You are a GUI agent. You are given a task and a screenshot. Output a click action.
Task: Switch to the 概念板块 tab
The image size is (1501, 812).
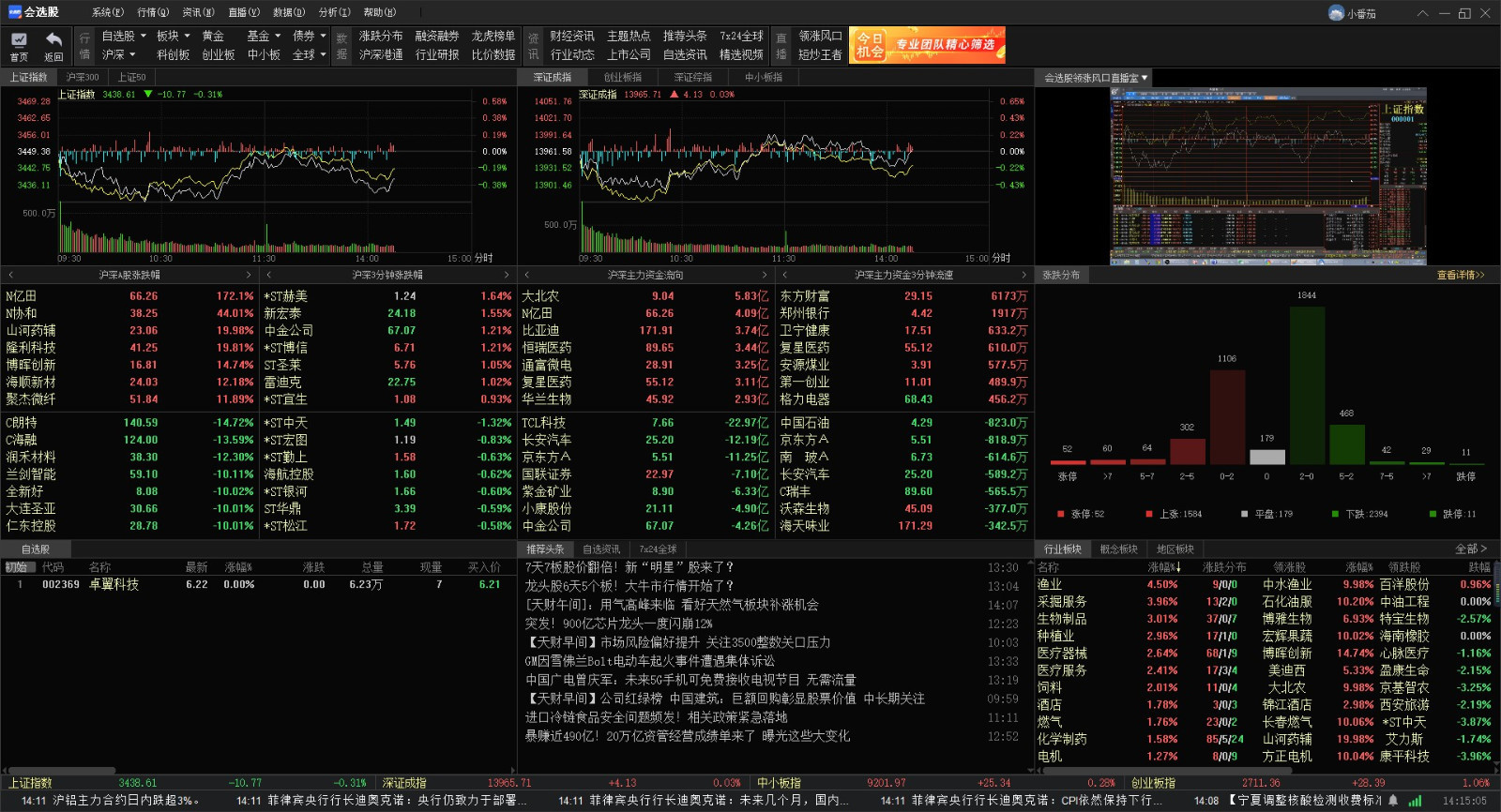coord(1118,549)
